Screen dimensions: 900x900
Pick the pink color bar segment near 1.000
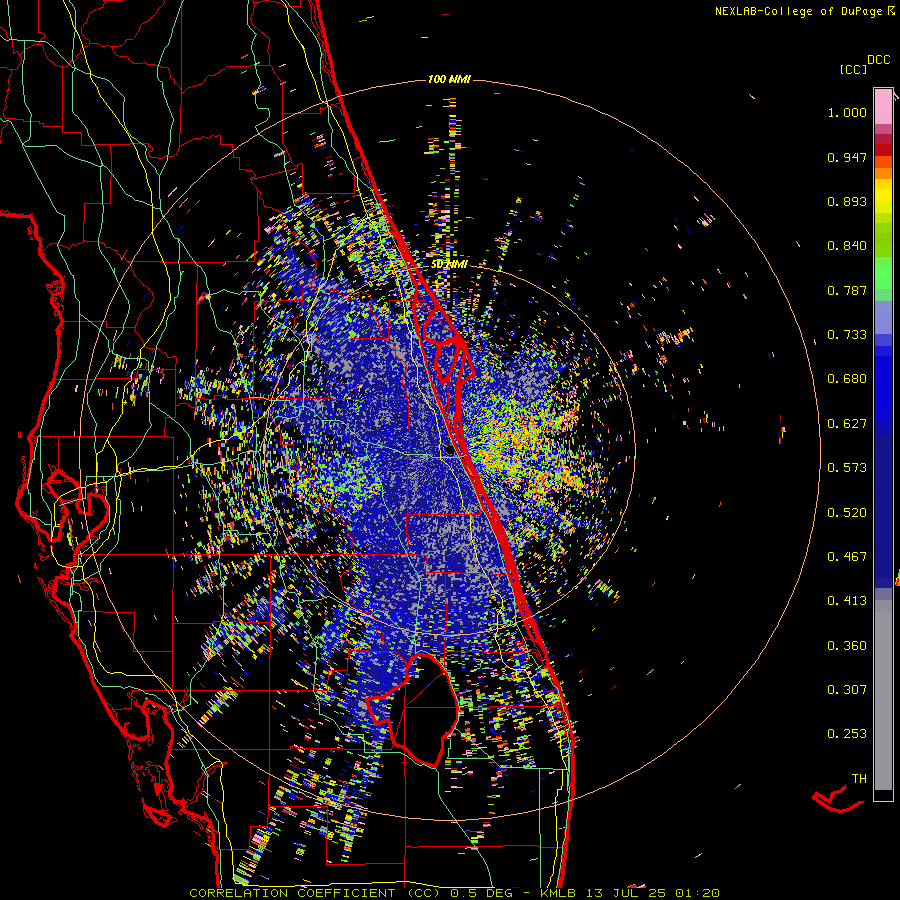(883, 106)
